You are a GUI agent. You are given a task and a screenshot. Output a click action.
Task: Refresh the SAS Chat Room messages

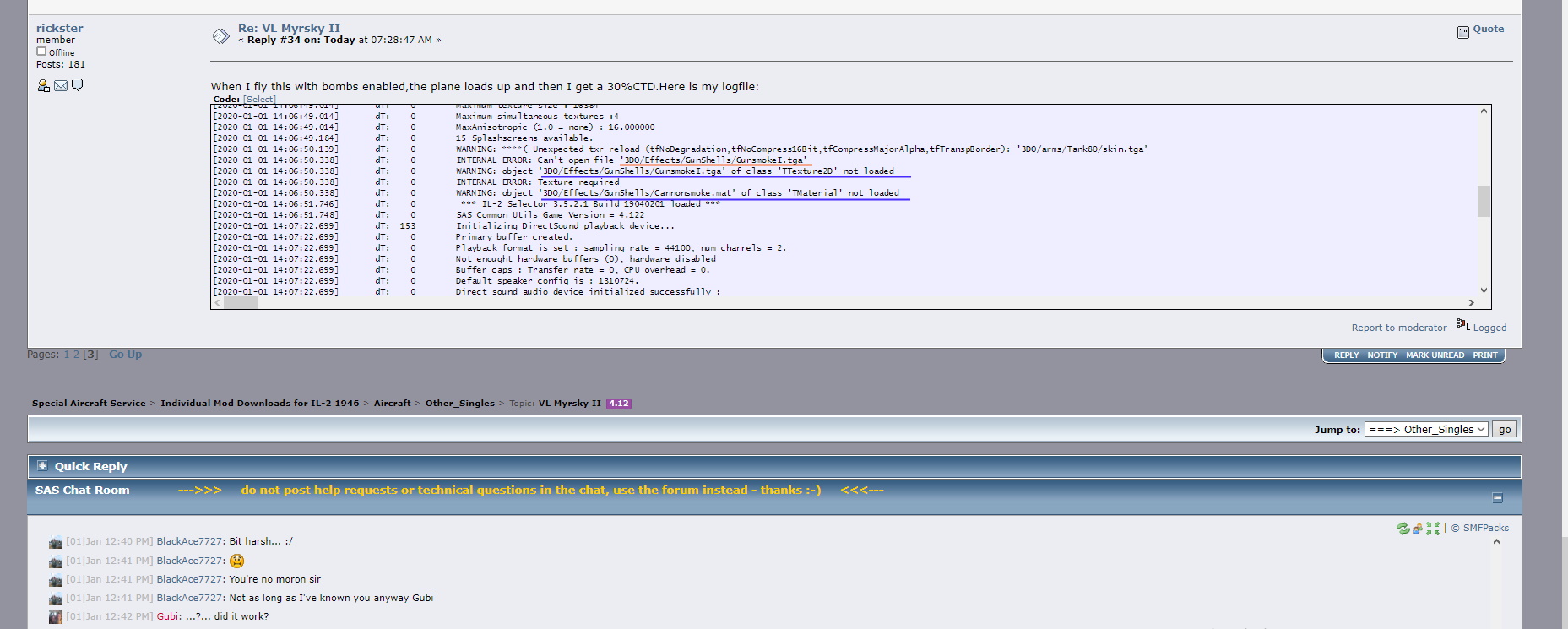[1403, 529]
